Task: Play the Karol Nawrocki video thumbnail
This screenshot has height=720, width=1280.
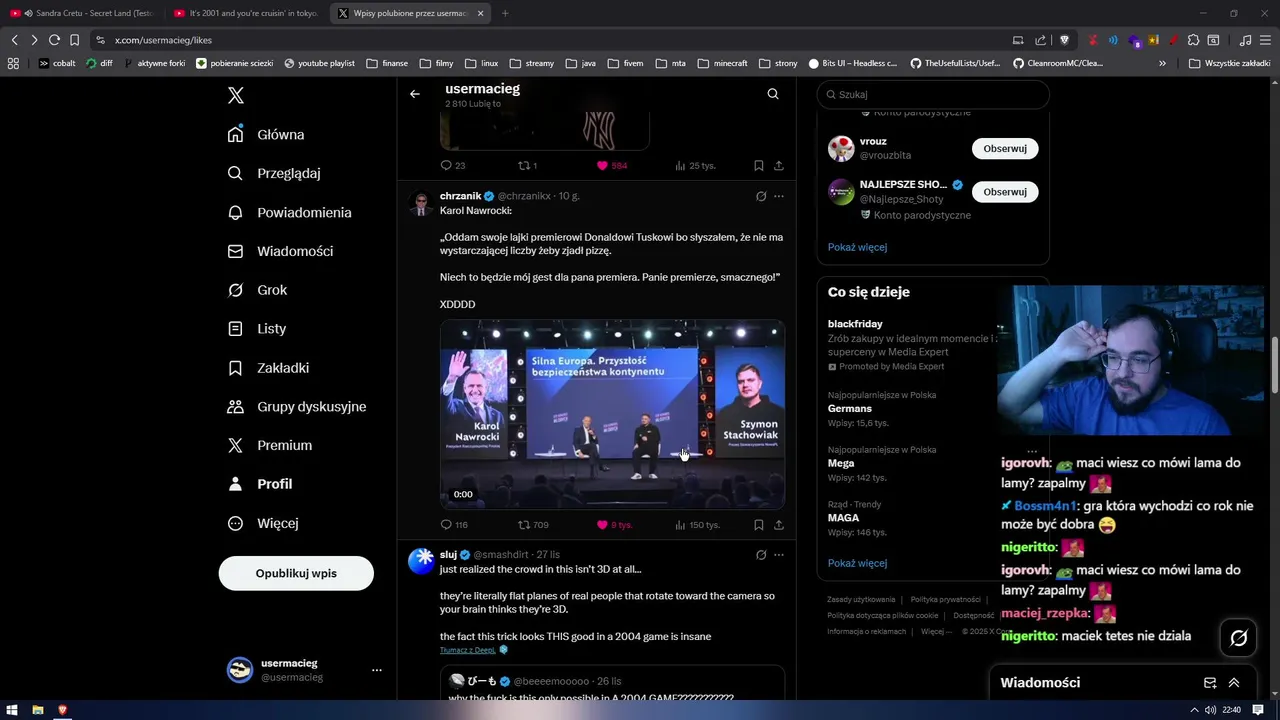Action: 612,415
